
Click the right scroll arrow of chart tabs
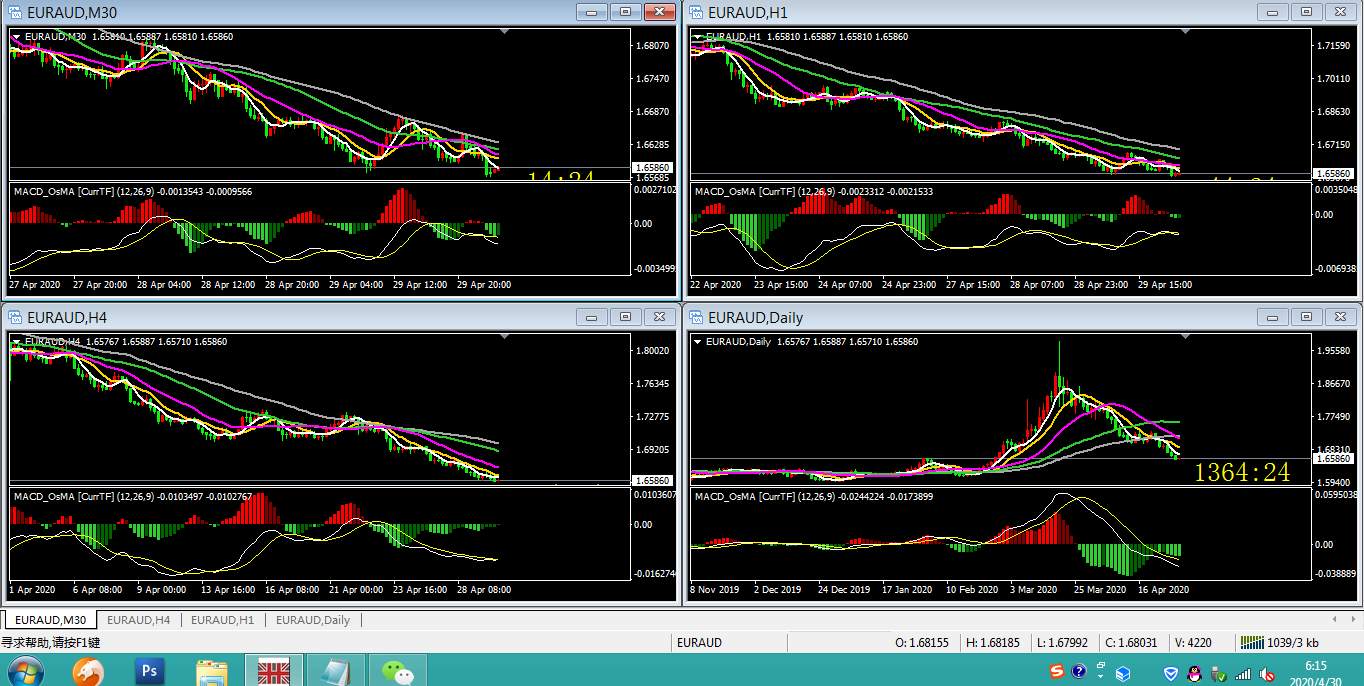coord(1353,620)
